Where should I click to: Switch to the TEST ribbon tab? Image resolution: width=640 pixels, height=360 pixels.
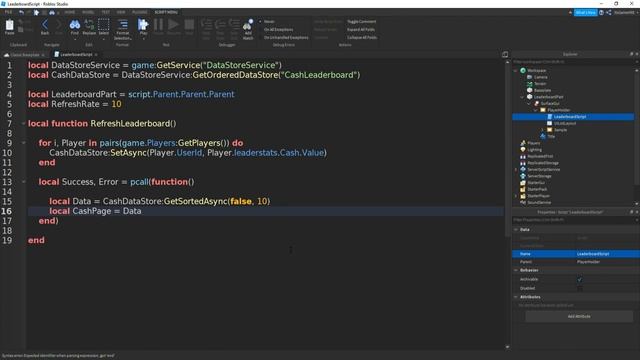point(105,13)
